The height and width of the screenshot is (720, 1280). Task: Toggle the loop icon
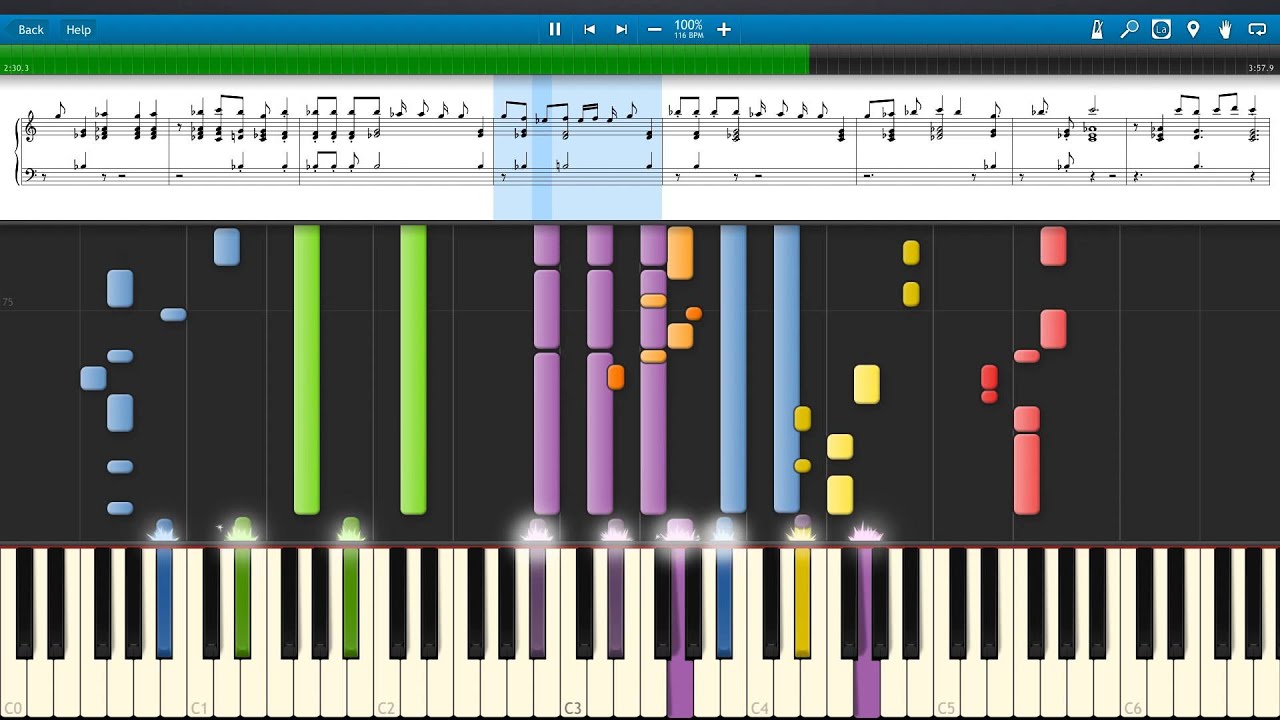tap(1257, 30)
